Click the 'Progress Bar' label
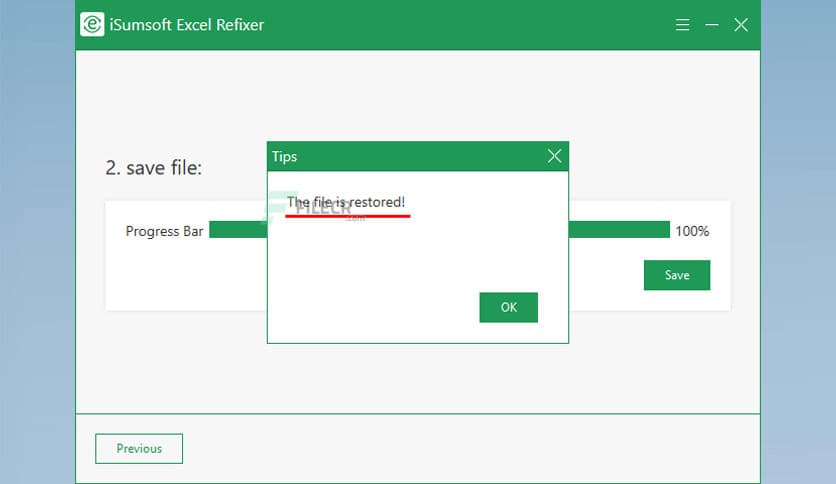The width and height of the screenshot is (836, 484). pos(164,231)
